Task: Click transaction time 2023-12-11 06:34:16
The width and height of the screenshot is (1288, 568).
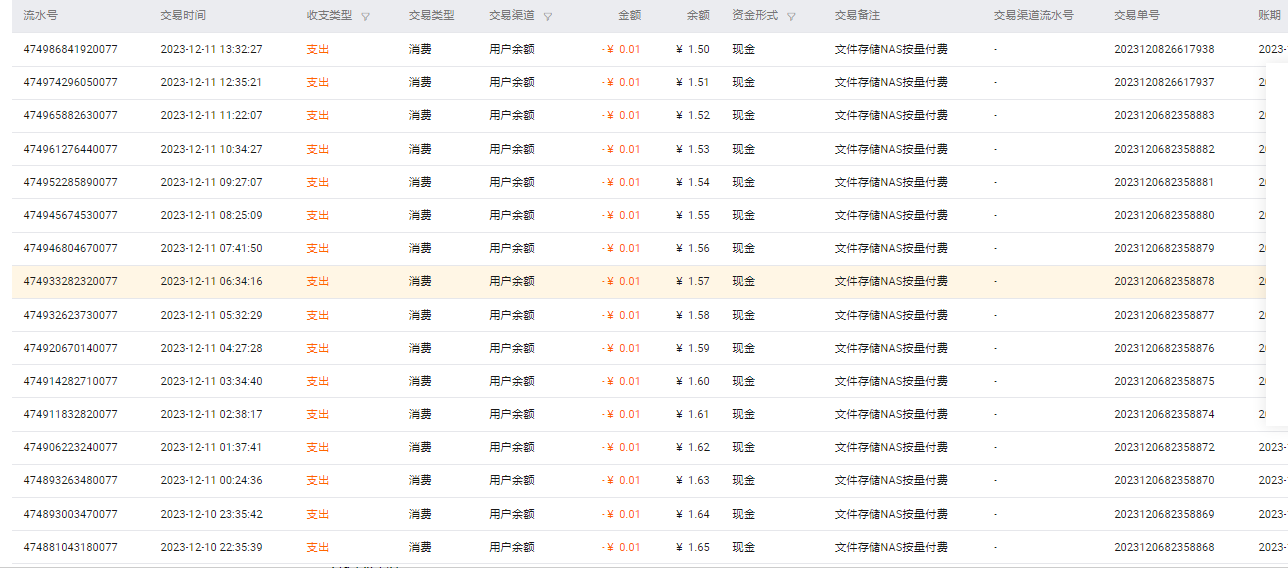Action: pos(211,282)
